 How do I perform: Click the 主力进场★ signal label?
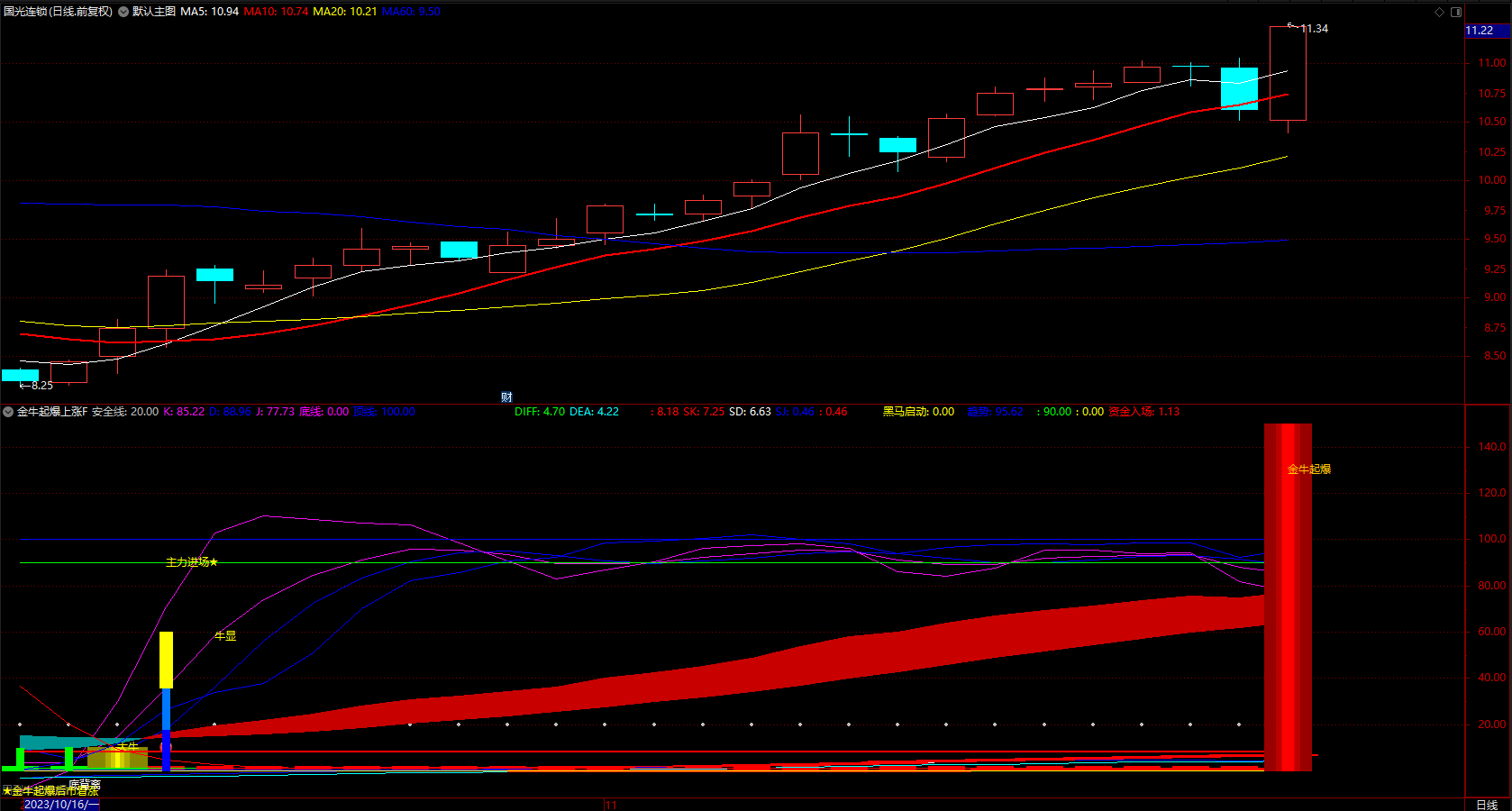pos(192,562)
